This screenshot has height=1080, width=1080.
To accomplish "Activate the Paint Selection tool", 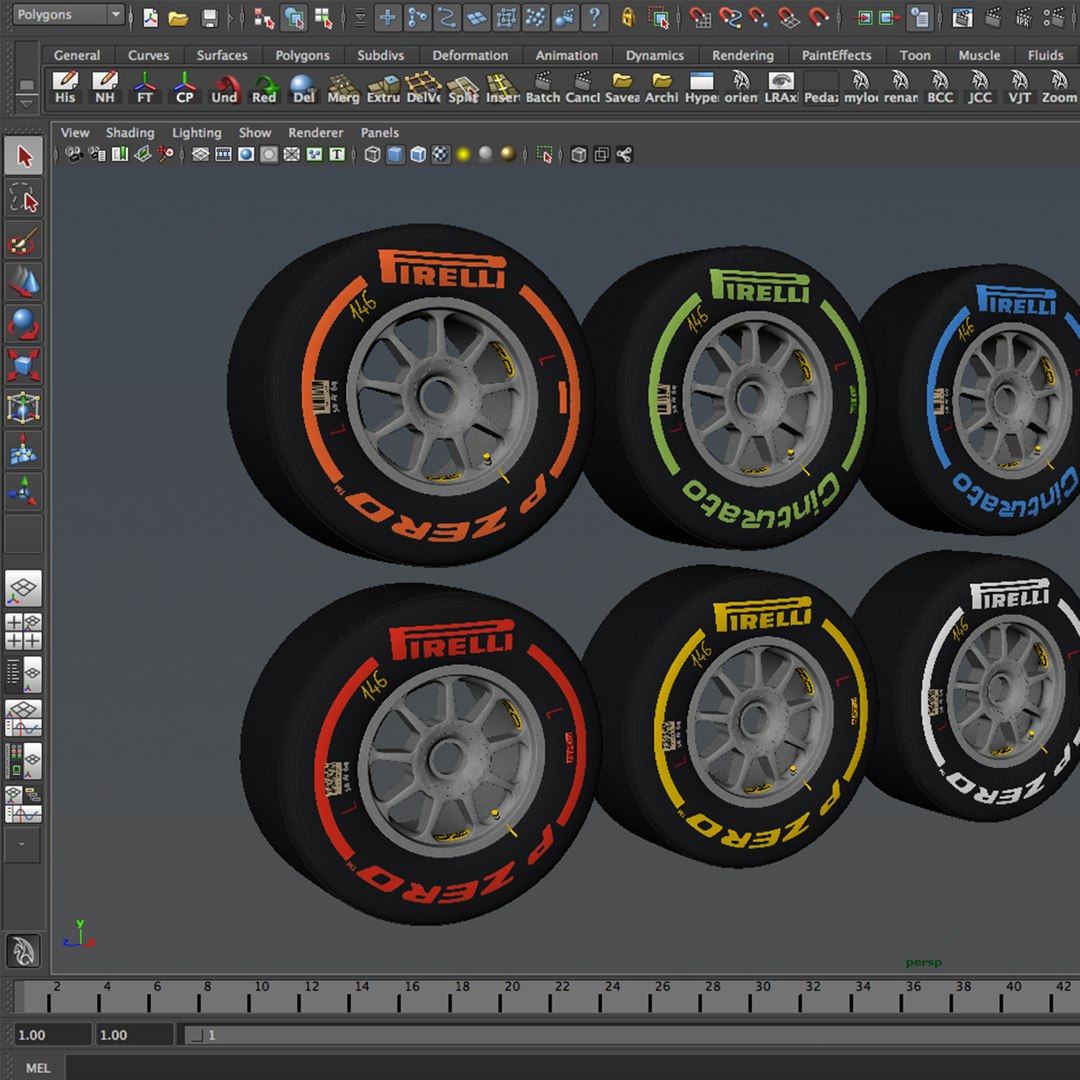I will pos(24,240).
